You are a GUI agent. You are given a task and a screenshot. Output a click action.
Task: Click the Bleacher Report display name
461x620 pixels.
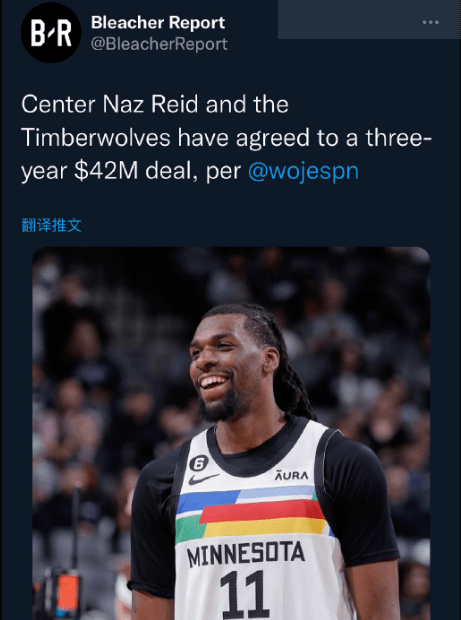(158, 23)
